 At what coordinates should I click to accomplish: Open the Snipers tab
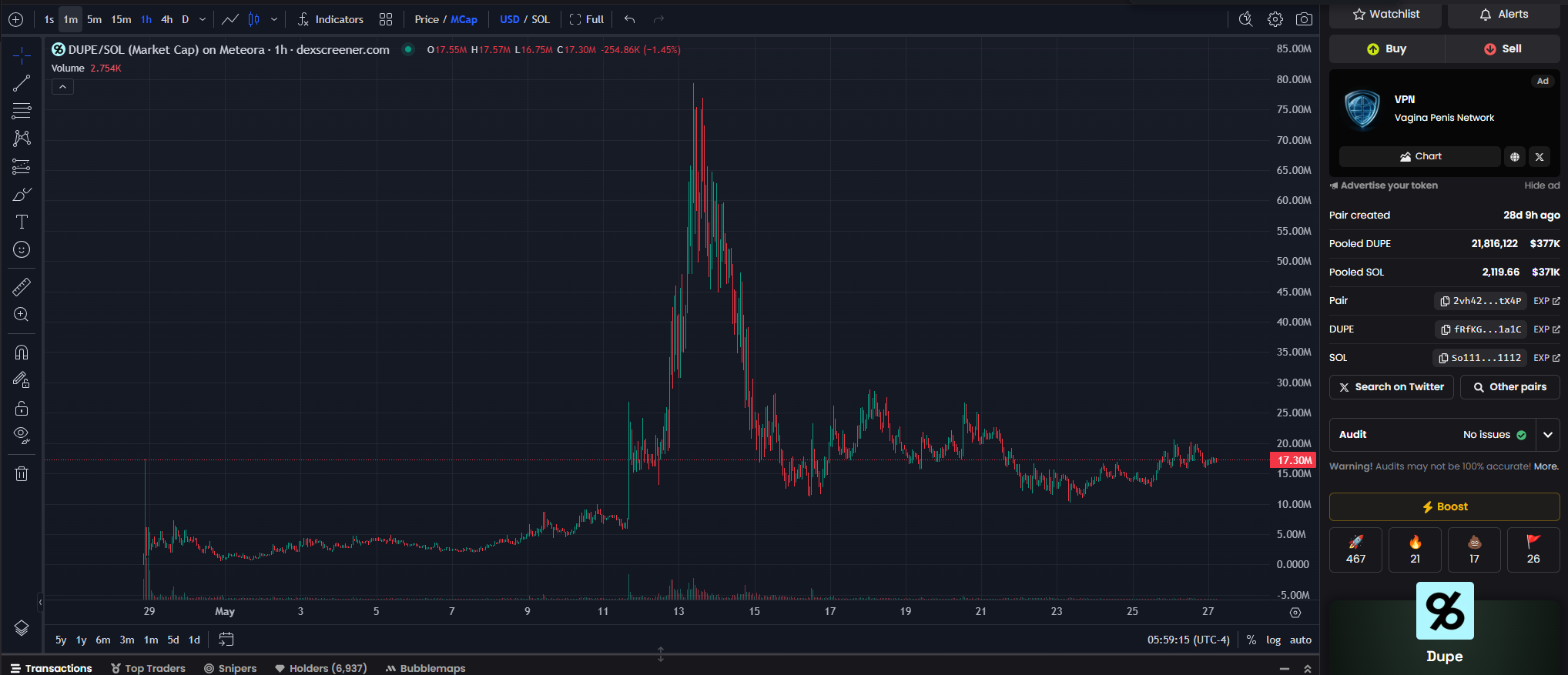click(x=230, y=668)
